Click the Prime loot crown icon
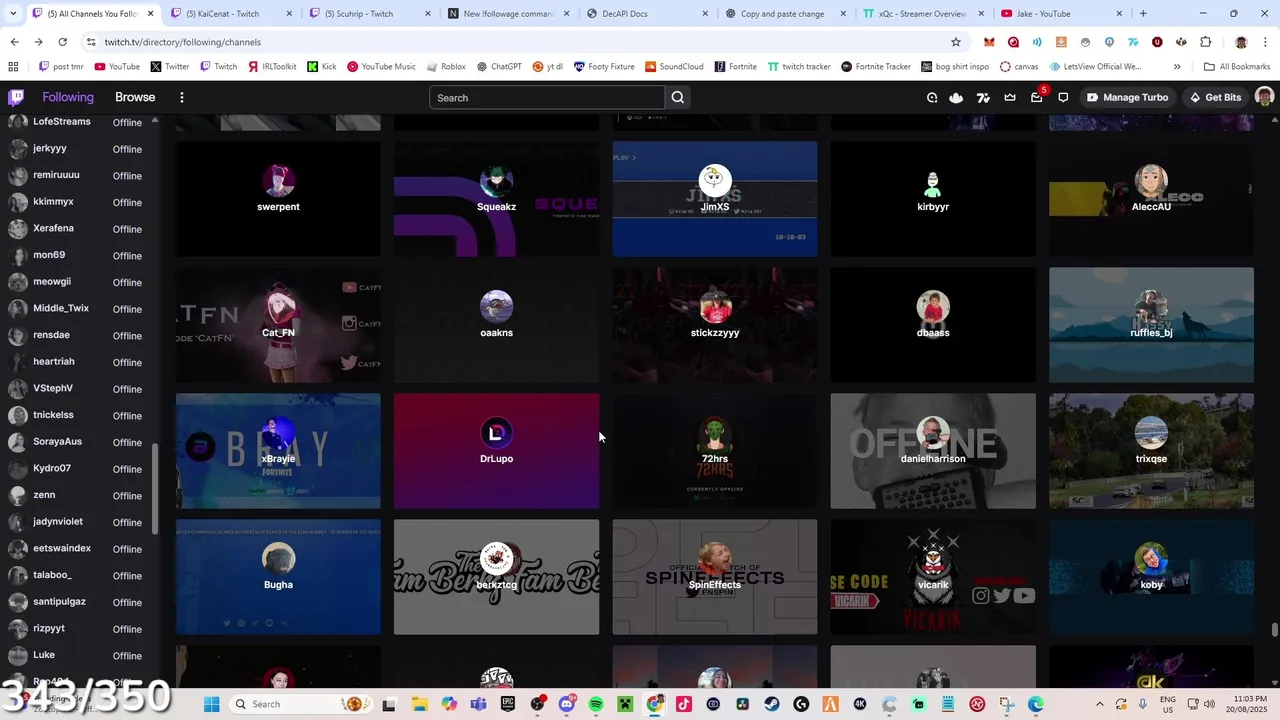Screen dimensions: 1280x720 click(x=1010, y=97)
